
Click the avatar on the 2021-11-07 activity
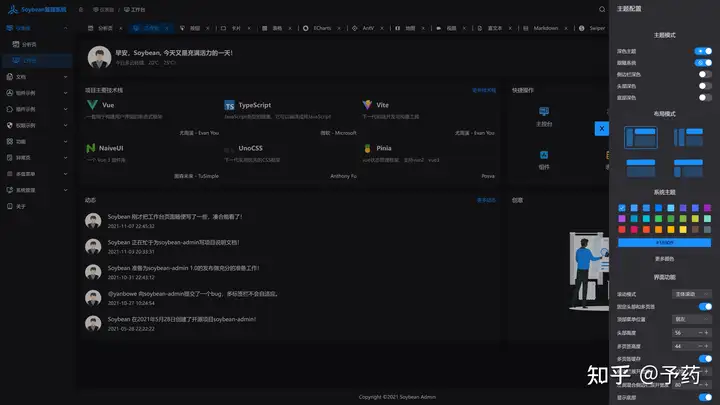coord(93,221)
